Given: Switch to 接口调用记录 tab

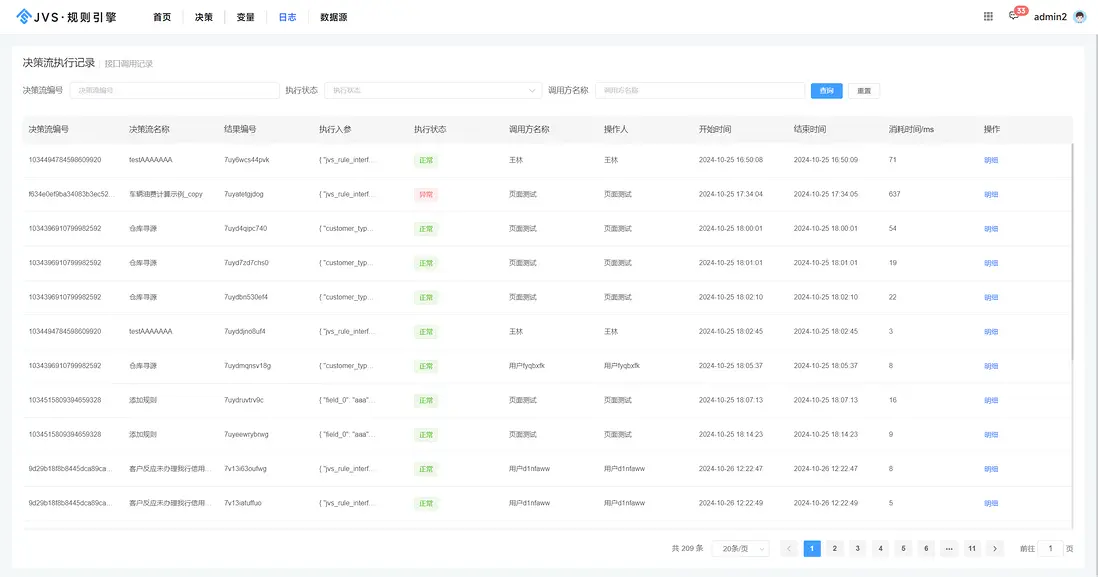Looking at the screenshot, I should tap(129, 64).
